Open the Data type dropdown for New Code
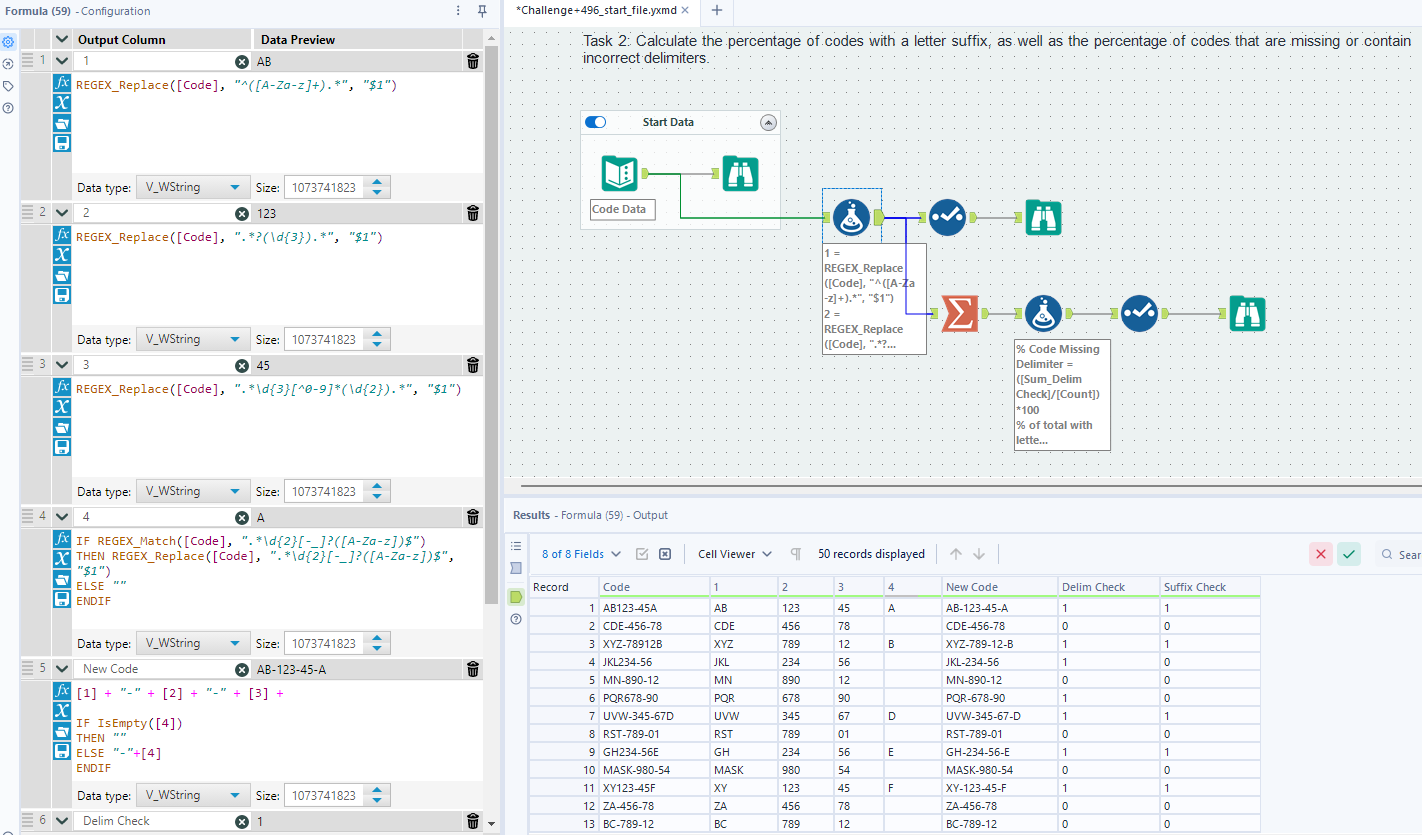 [x=193, y=795]
